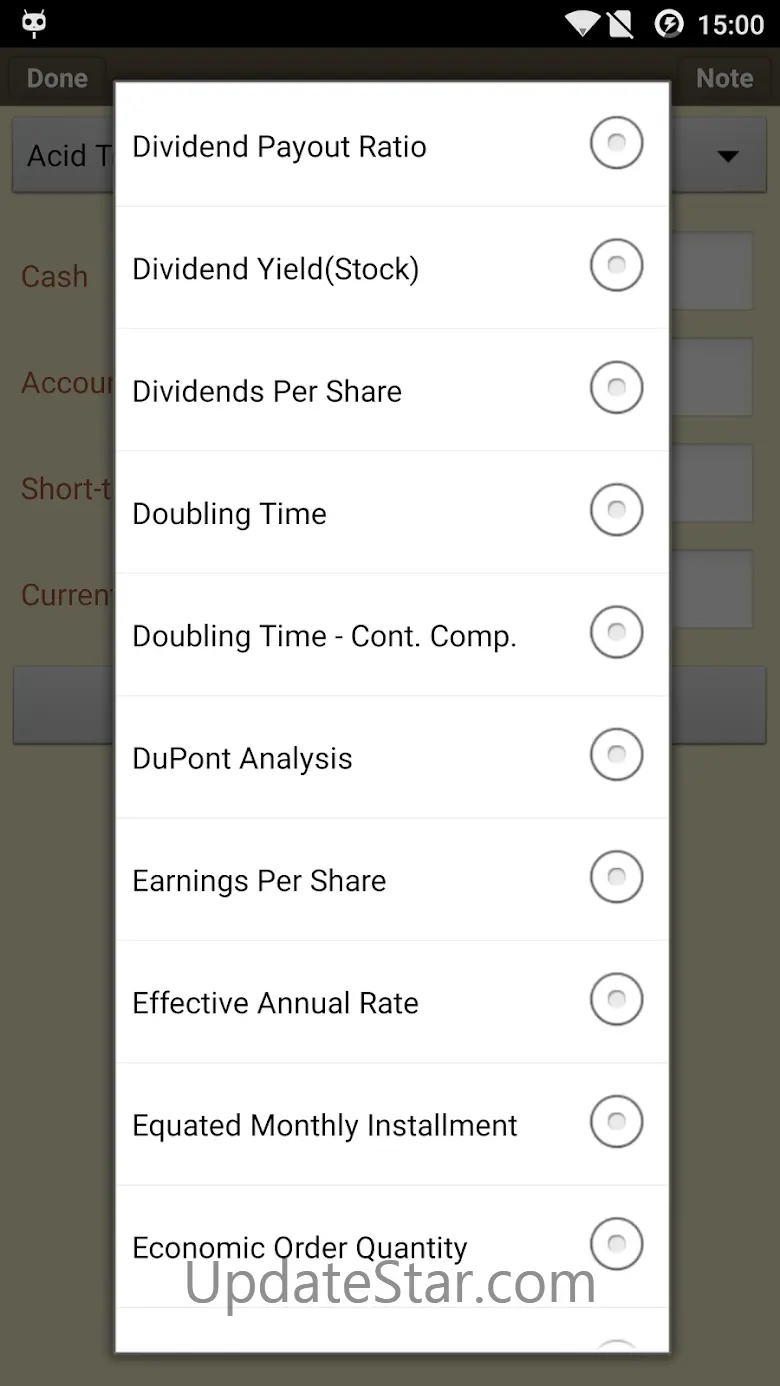Image resolution: width=780 pixels, height=1386 pixels.
Task: Tap the Earnings Per Share list entry text
Action: 259,881
